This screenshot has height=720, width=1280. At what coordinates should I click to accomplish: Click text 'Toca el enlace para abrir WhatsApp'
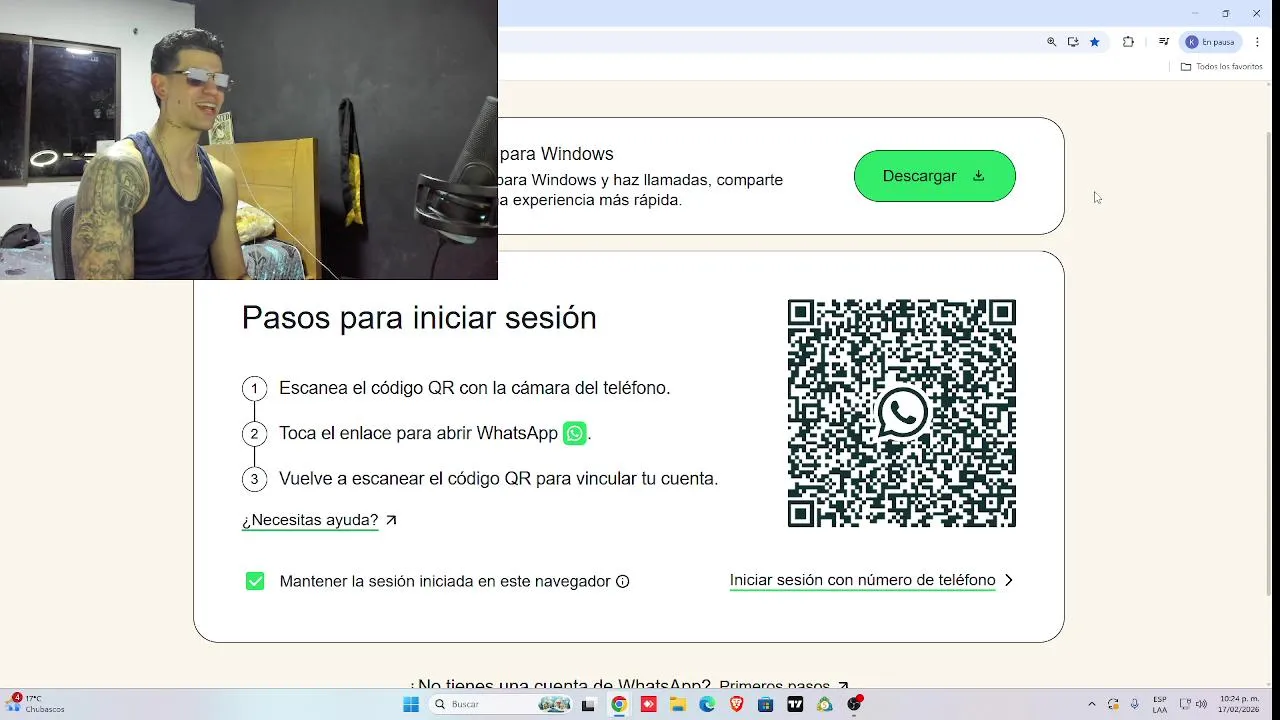(418, 433)
